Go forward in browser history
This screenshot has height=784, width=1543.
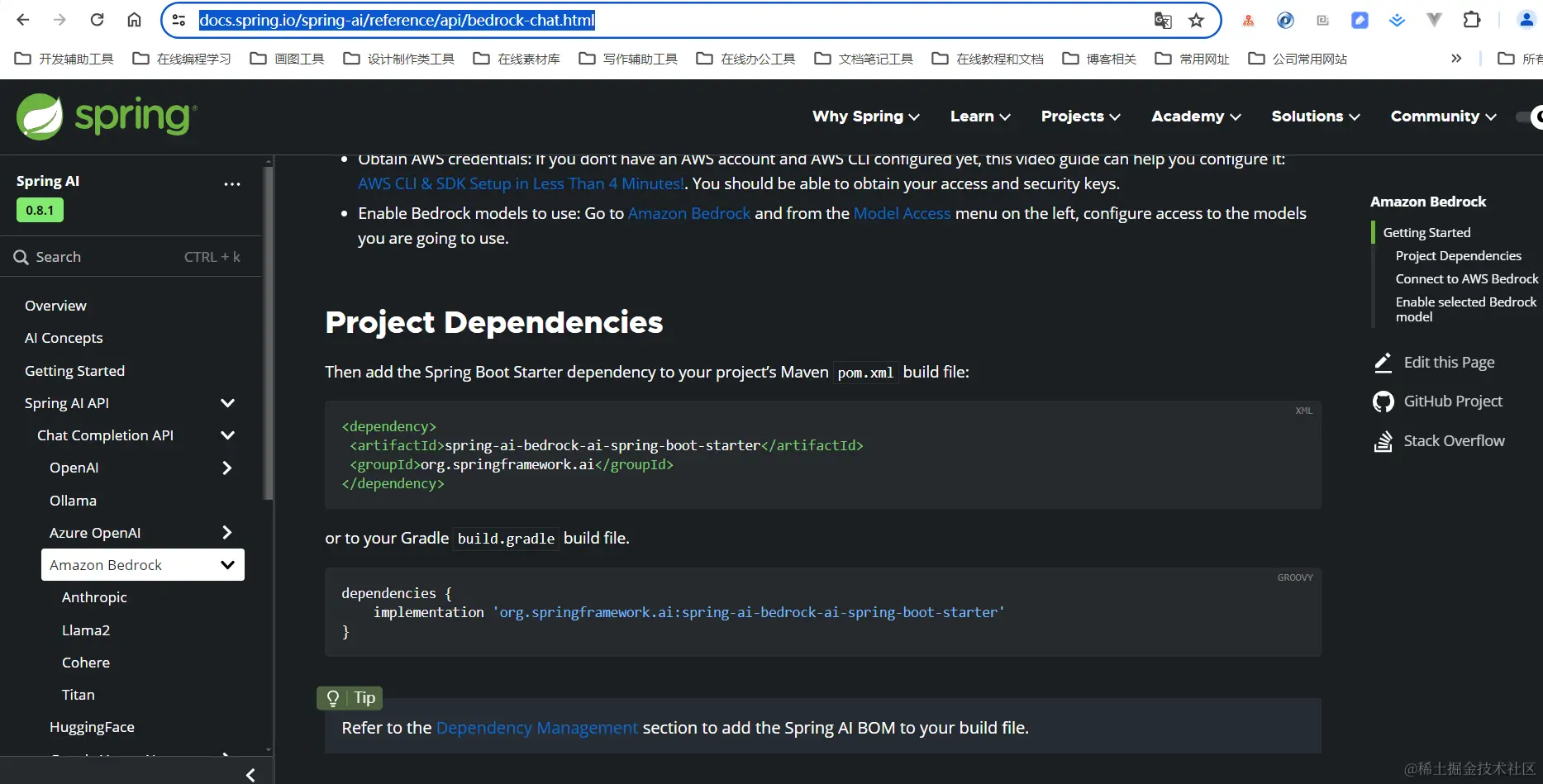click(60, 20)
